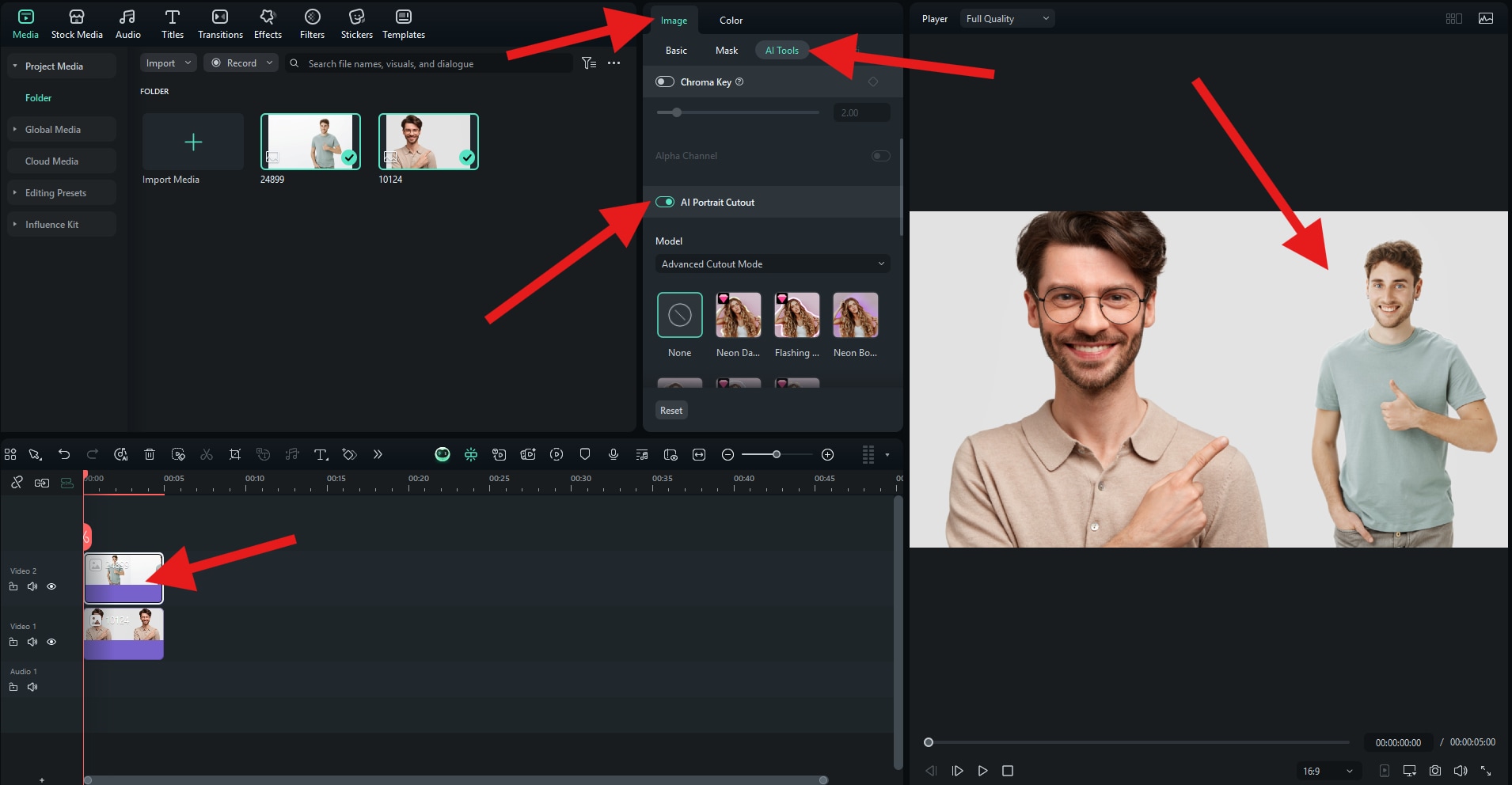The image size is (1512, 785).
Task: Click the player volume speaker icon
Action: coord(1461,771)
